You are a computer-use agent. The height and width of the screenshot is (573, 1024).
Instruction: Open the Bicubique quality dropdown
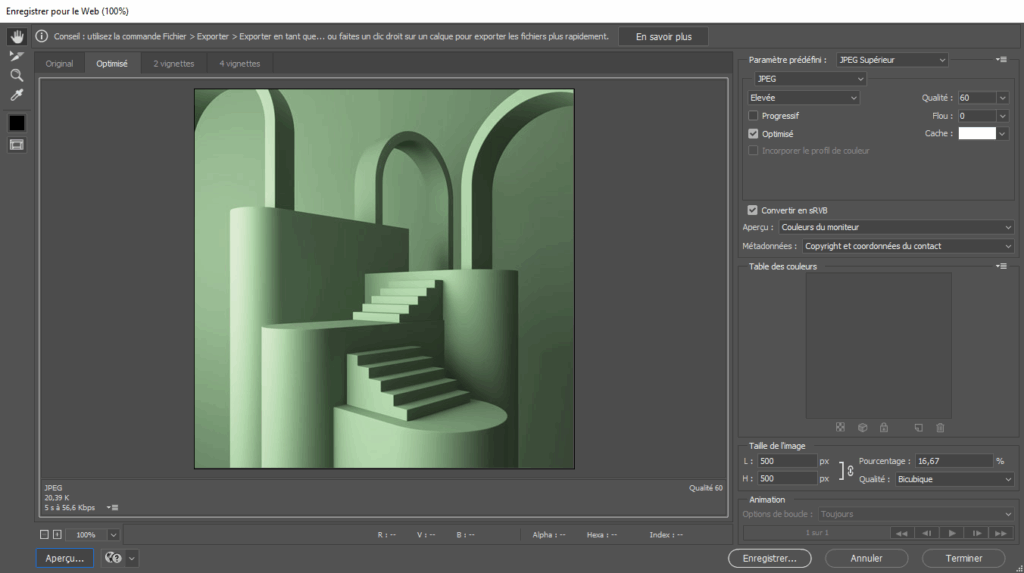pos(954,479)
